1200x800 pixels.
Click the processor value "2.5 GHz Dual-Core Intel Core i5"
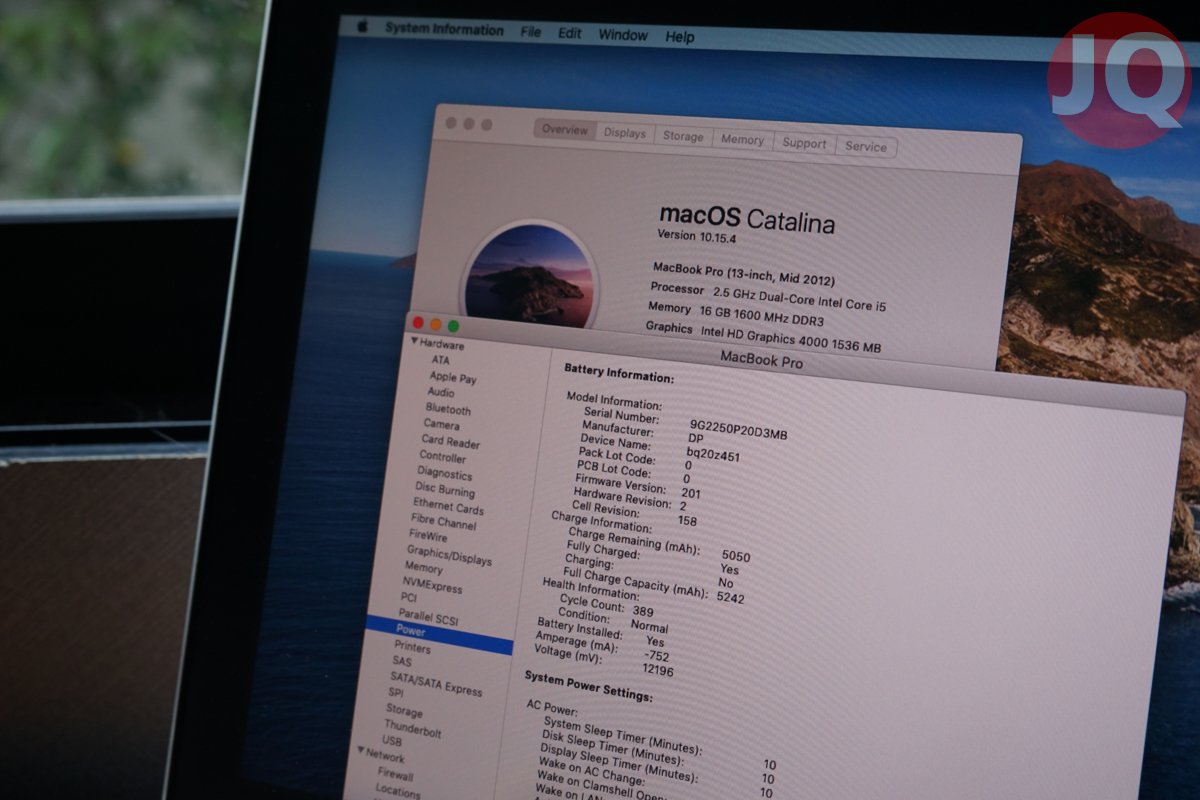click(800, 300)
